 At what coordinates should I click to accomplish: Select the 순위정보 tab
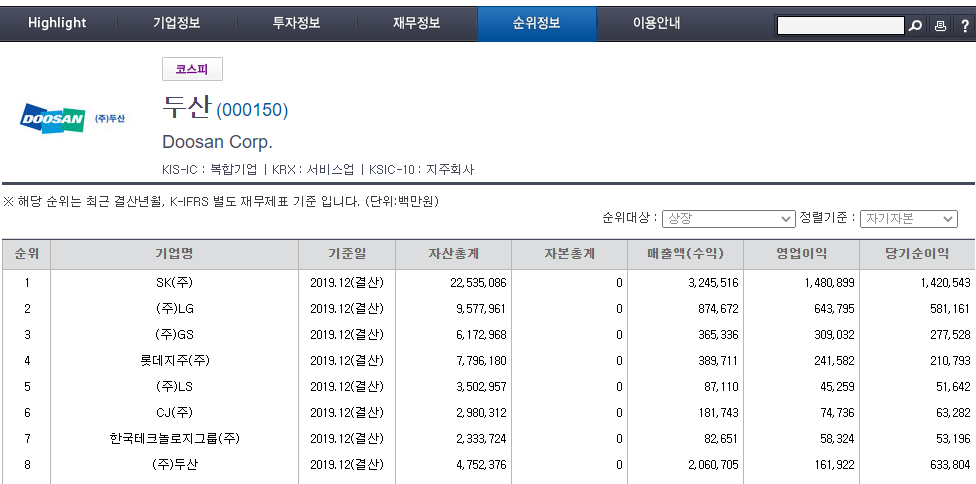(537, 23)
